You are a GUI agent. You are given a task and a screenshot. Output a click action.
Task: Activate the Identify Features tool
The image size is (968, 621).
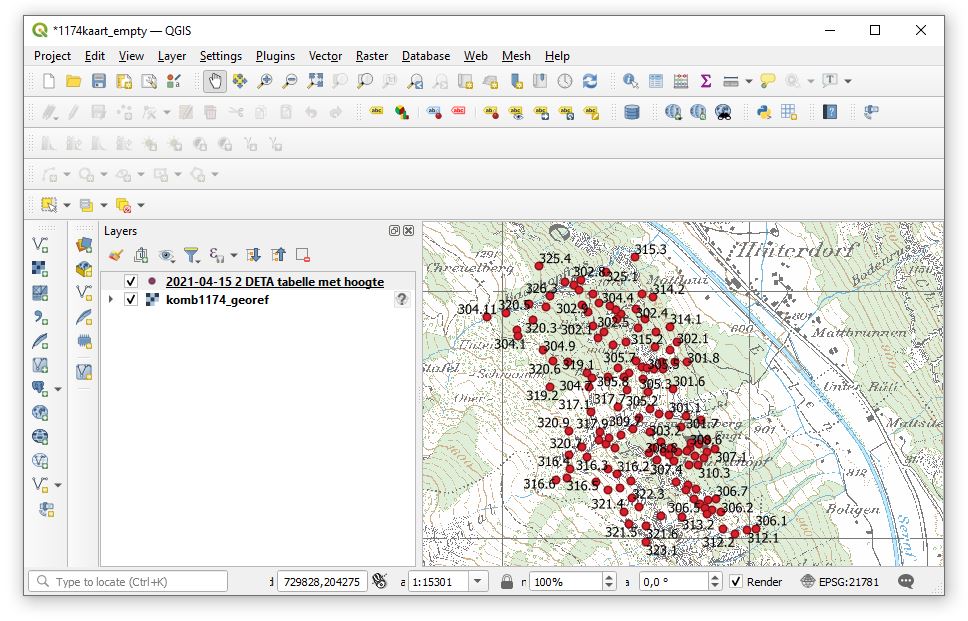tap(631, 81)
